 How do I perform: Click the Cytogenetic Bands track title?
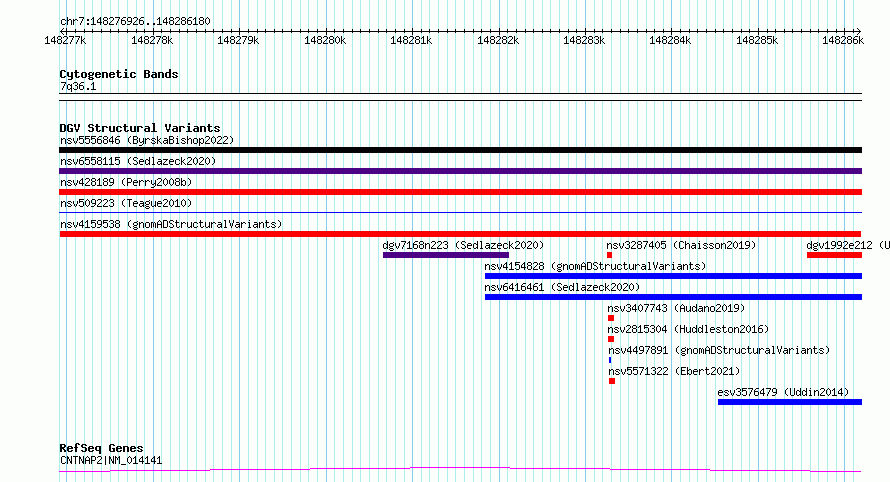pos(119,74)
